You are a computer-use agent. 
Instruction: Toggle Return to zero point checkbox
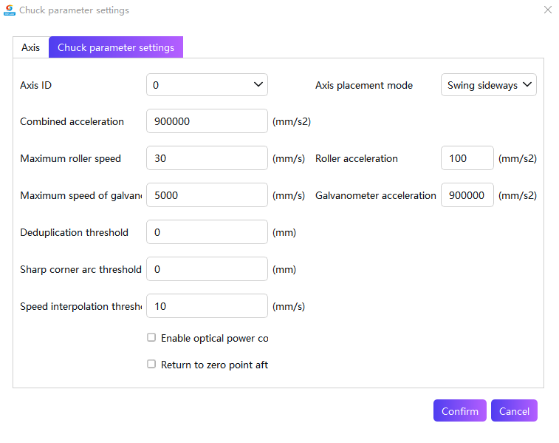(x=152, y=364)
